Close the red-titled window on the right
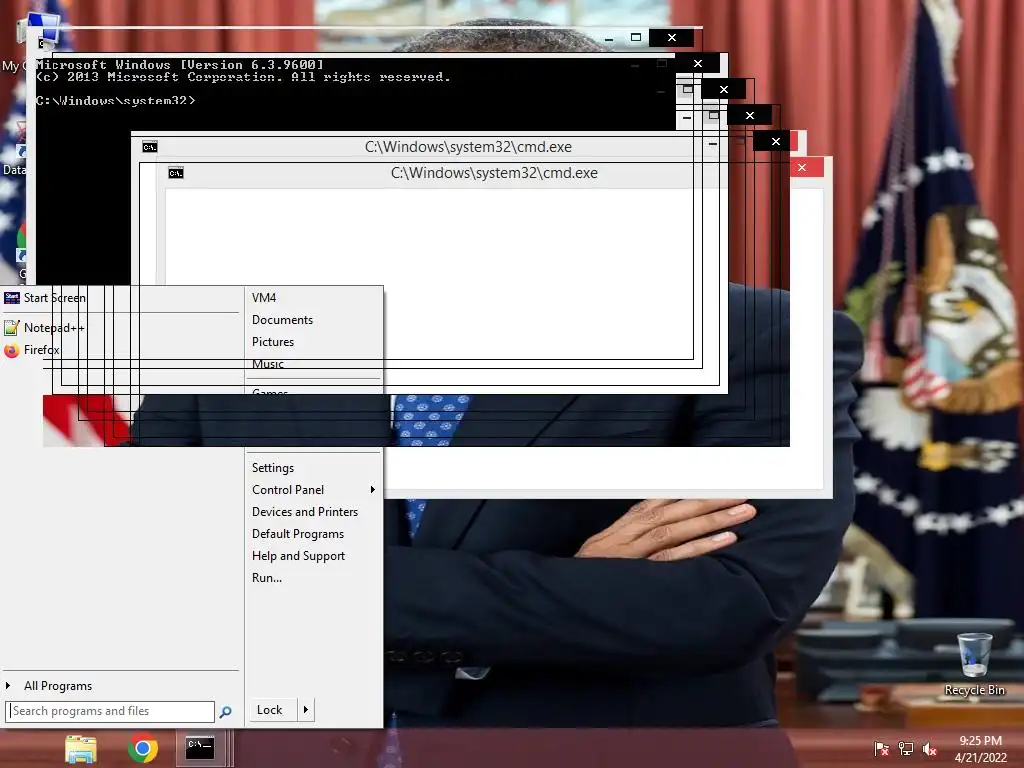Viewport: 1024px width, 768px height. tap(802, 168)
